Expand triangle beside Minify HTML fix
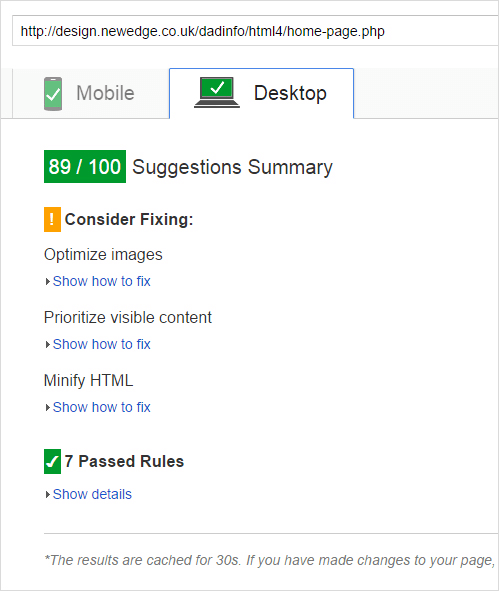Image resolution: width=499 pixels, height=591 pixels. [47, 407]
